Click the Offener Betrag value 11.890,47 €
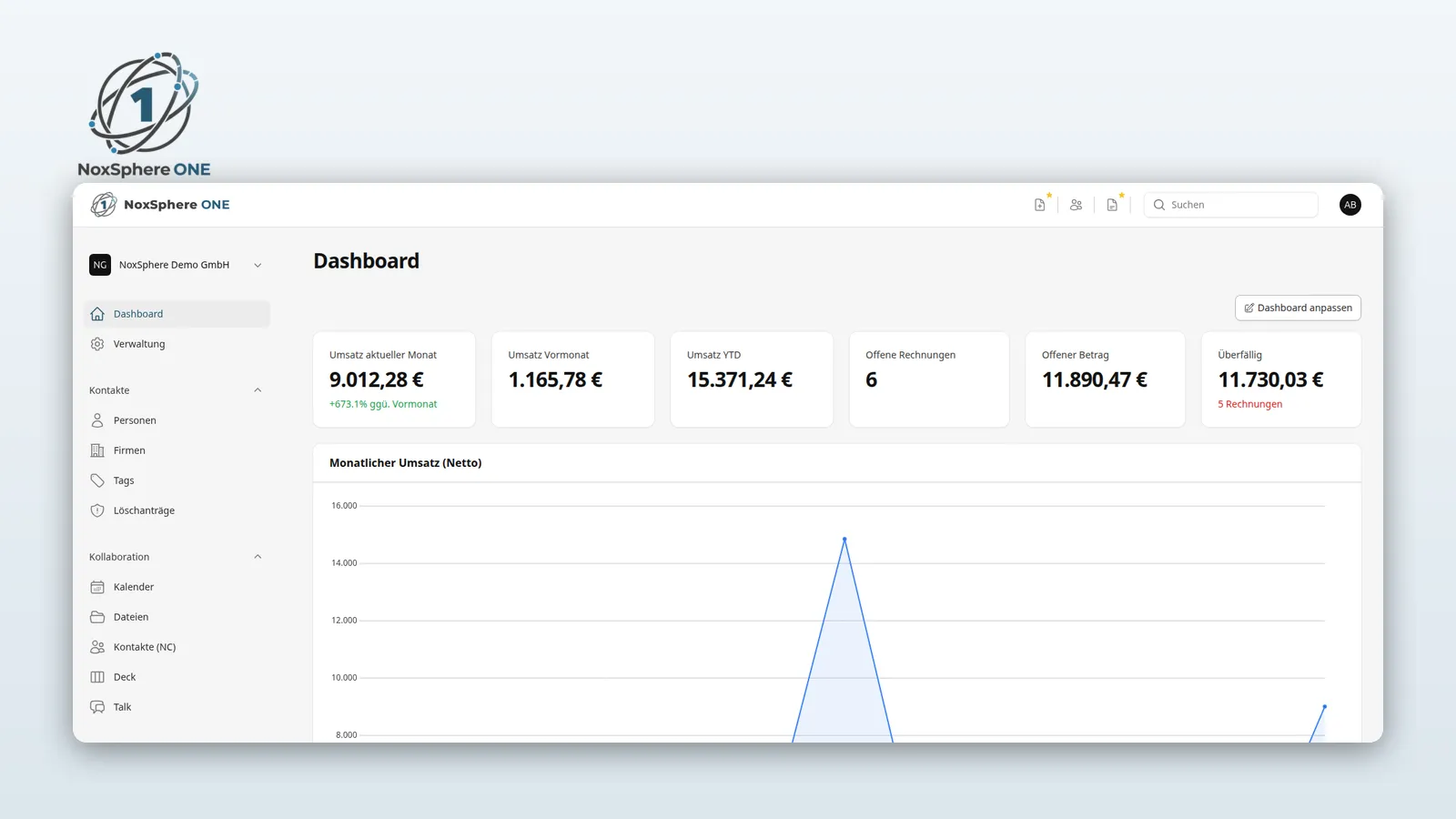 tap(1095, 379)
